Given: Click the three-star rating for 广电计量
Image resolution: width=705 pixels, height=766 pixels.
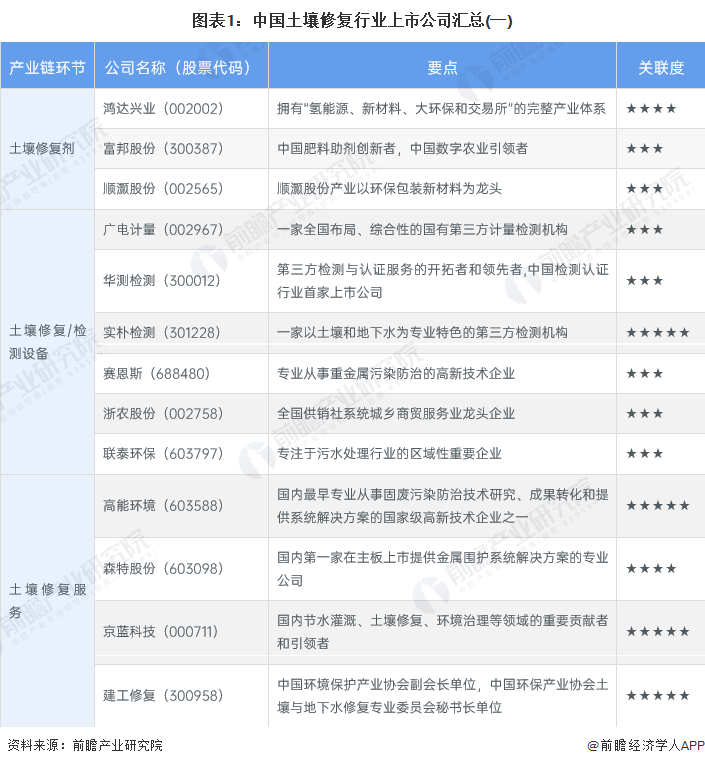Looking at the screenshot, I should (x=644, y=230).
